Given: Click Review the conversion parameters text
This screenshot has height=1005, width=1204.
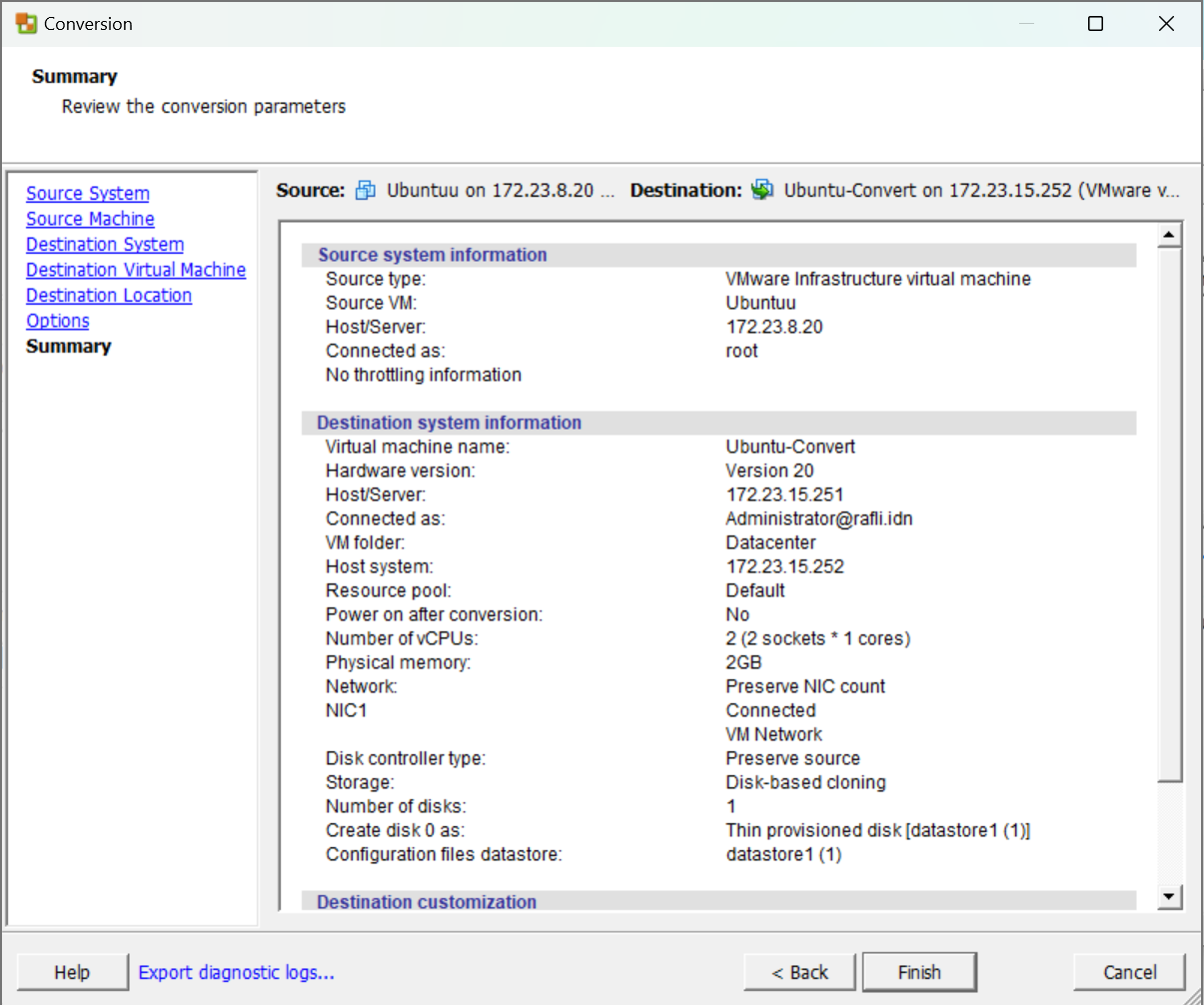Looking at the screenshot, I should click(x=204, y=106).
